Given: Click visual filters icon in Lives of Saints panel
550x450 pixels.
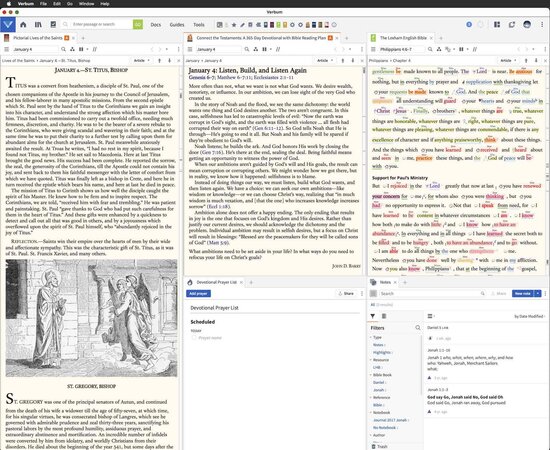Looking at the screenshot, I should point(72,49).
